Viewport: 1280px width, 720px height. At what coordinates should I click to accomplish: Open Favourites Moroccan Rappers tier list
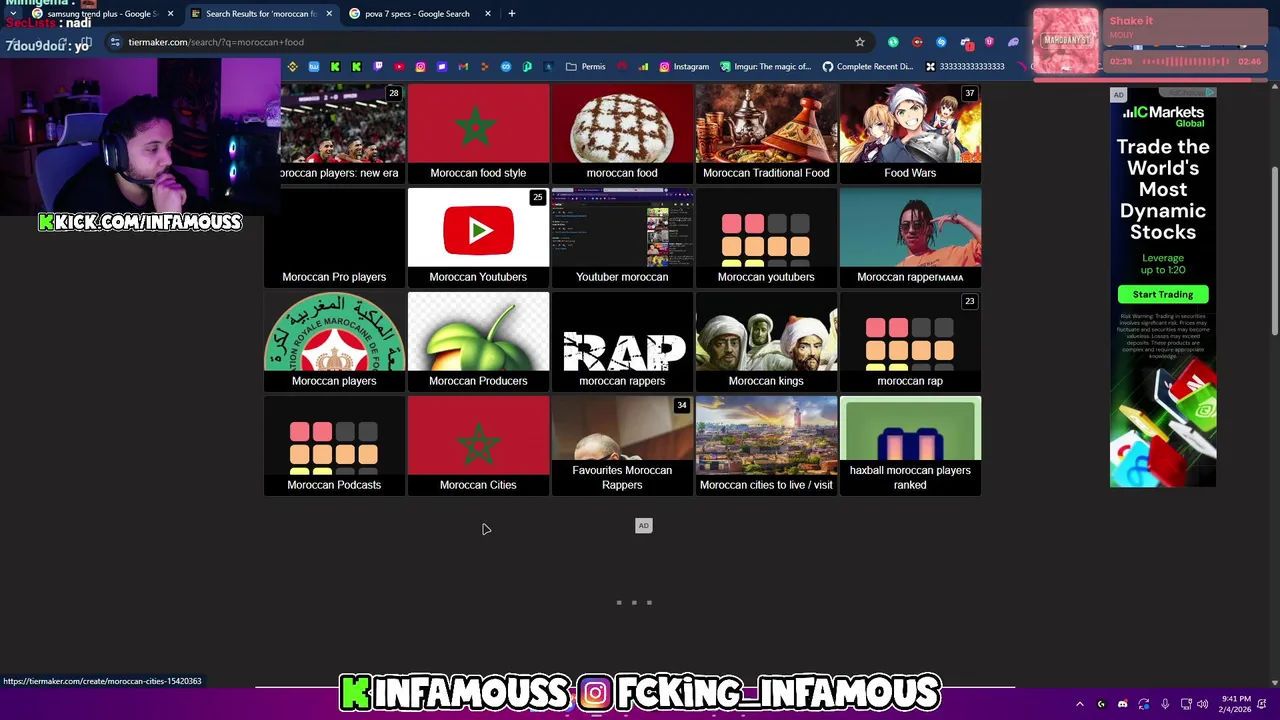pos(622,445)
